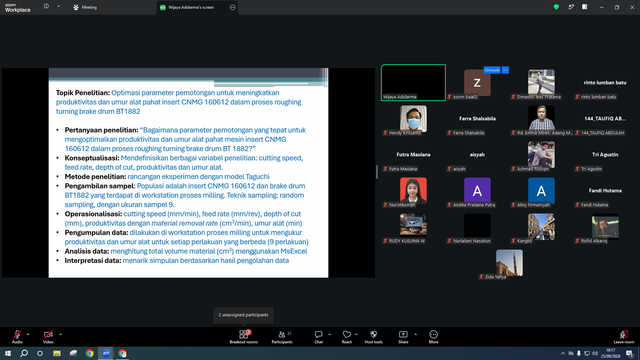Switch to the Meeting tab

click(x=85, y=7)
